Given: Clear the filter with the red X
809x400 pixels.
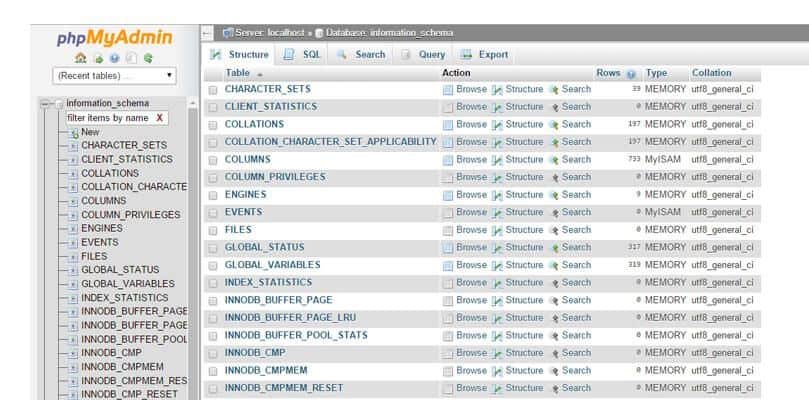Looking at the screenshot, I should click(x=159, y=118).
